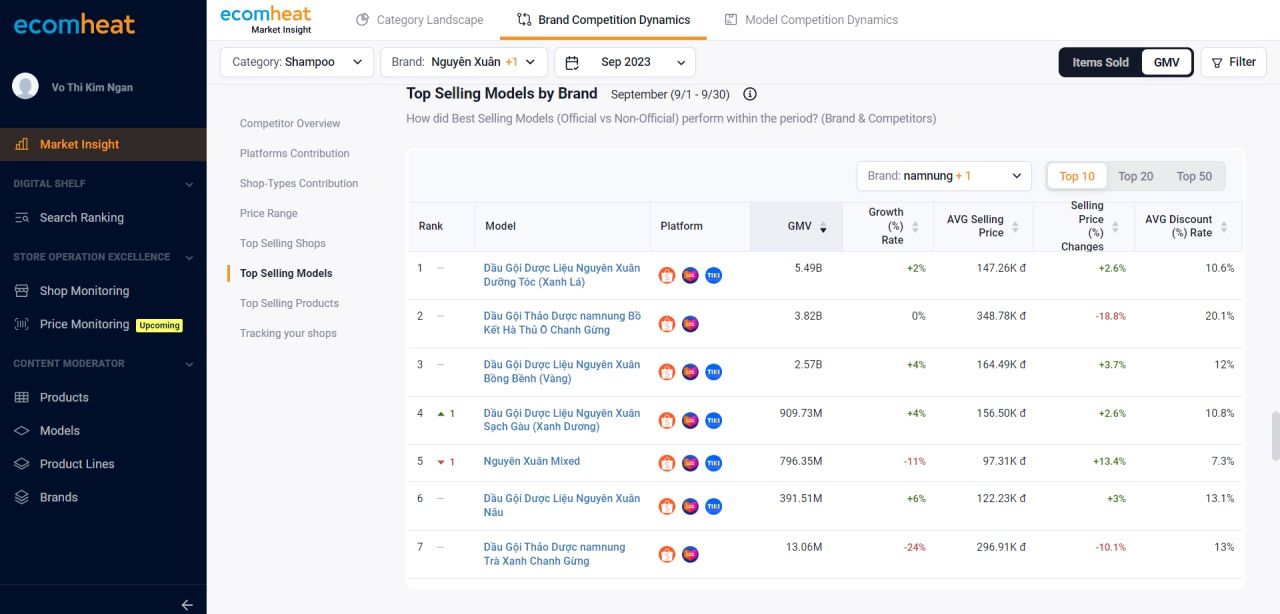This screenshot has width=1280, height=614.
Task: Switch to Category Landscape tab
Action: pyautogui.click(x=420, y=20)
